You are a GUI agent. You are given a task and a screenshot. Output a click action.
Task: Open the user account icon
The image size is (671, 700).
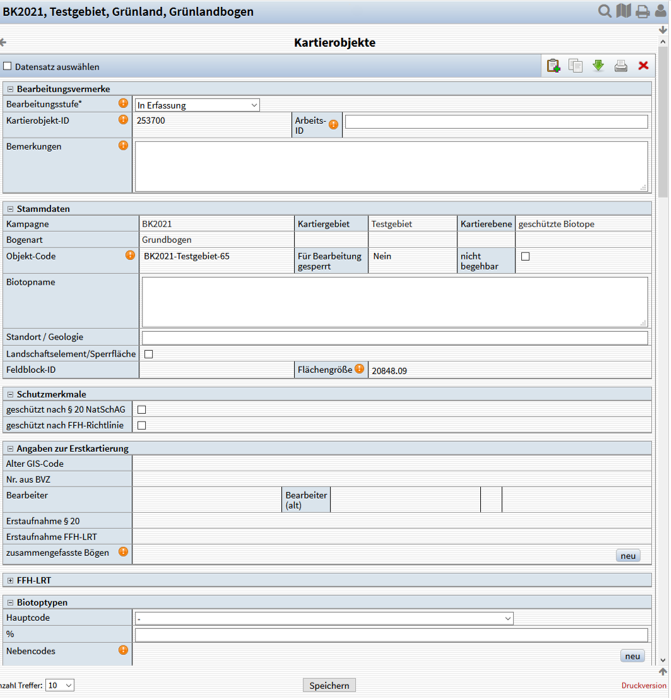pos(661,11)
